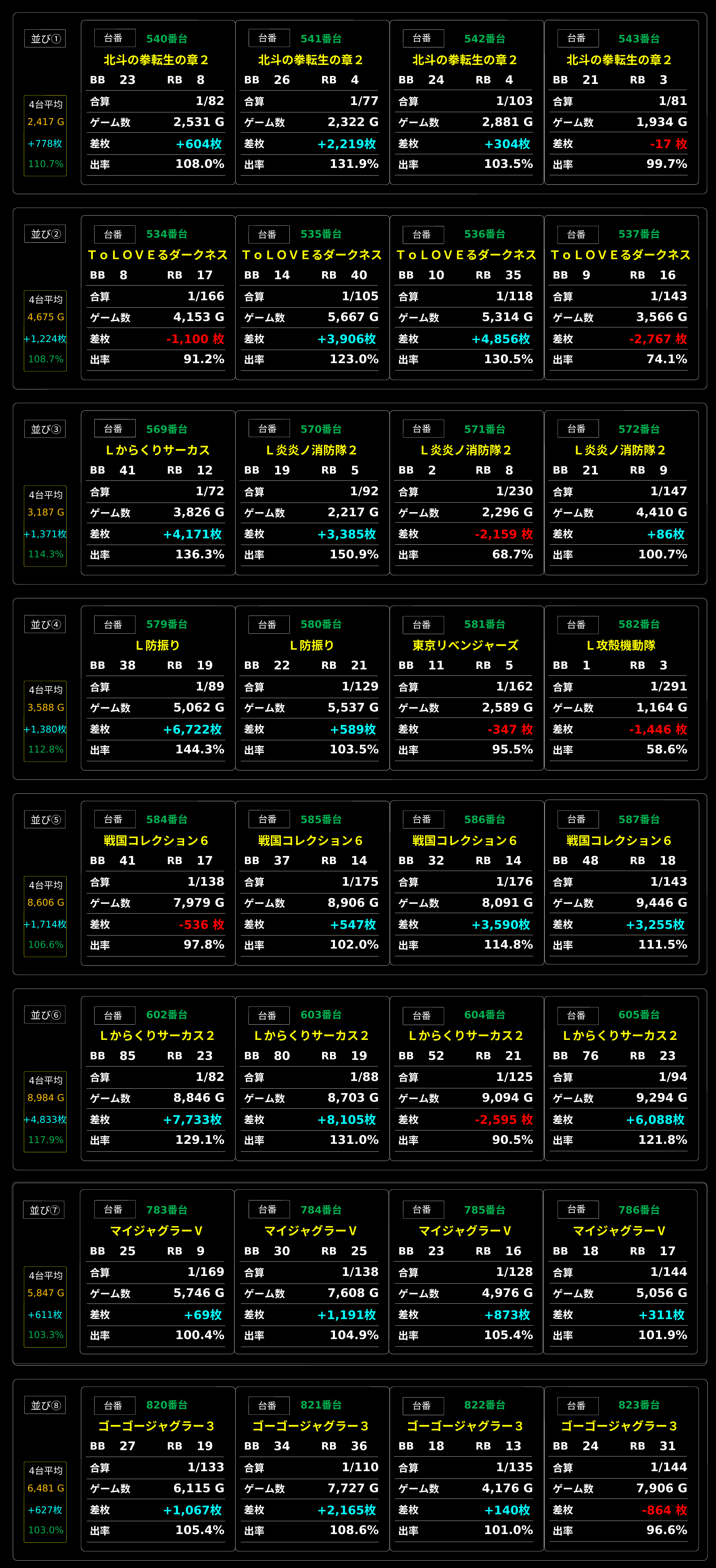Click the 7,608 G game count
716x1568 pixels.
click(x=353, y=1294)
